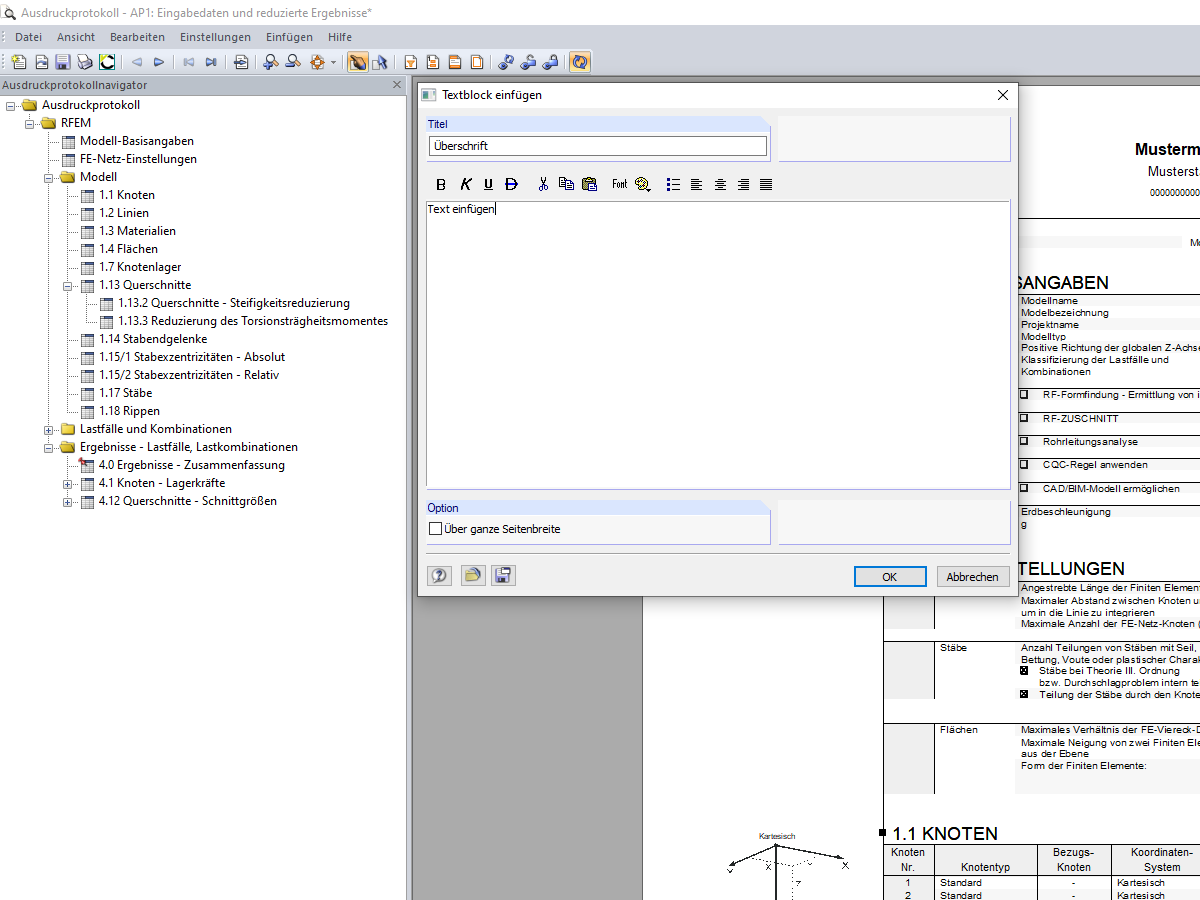
Task: Click into the 'Text einfügen' text area
Action: click(x=718, y=345)
